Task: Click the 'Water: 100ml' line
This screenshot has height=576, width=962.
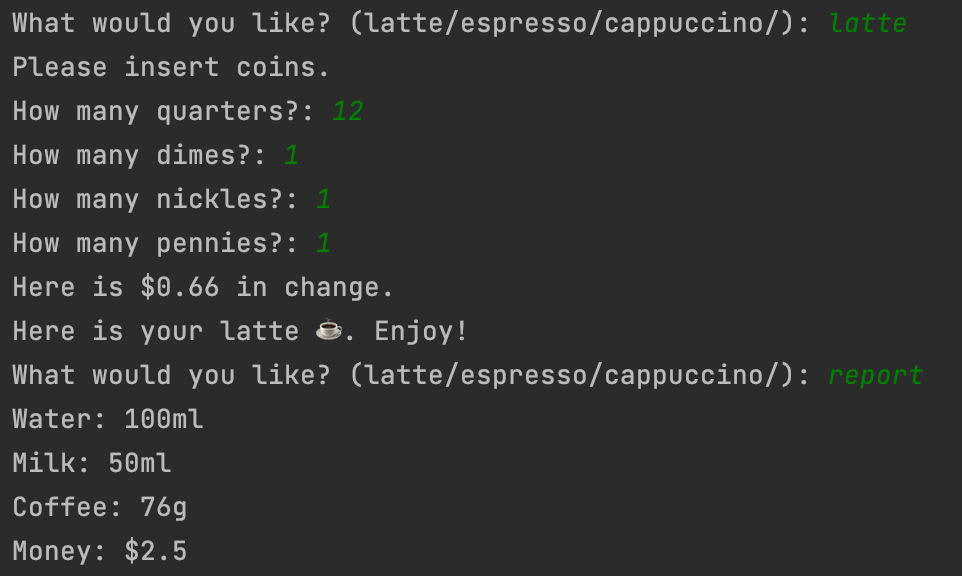Action: pos(108,420)
